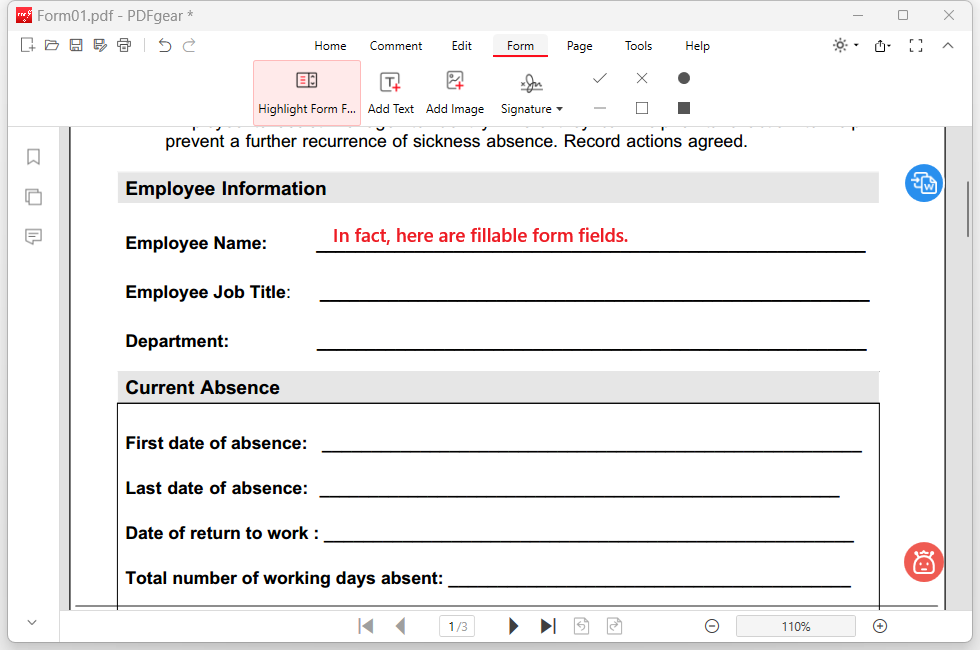Select the filled circle form symbol
Screen dimensions: 980x650
(684, 78)
